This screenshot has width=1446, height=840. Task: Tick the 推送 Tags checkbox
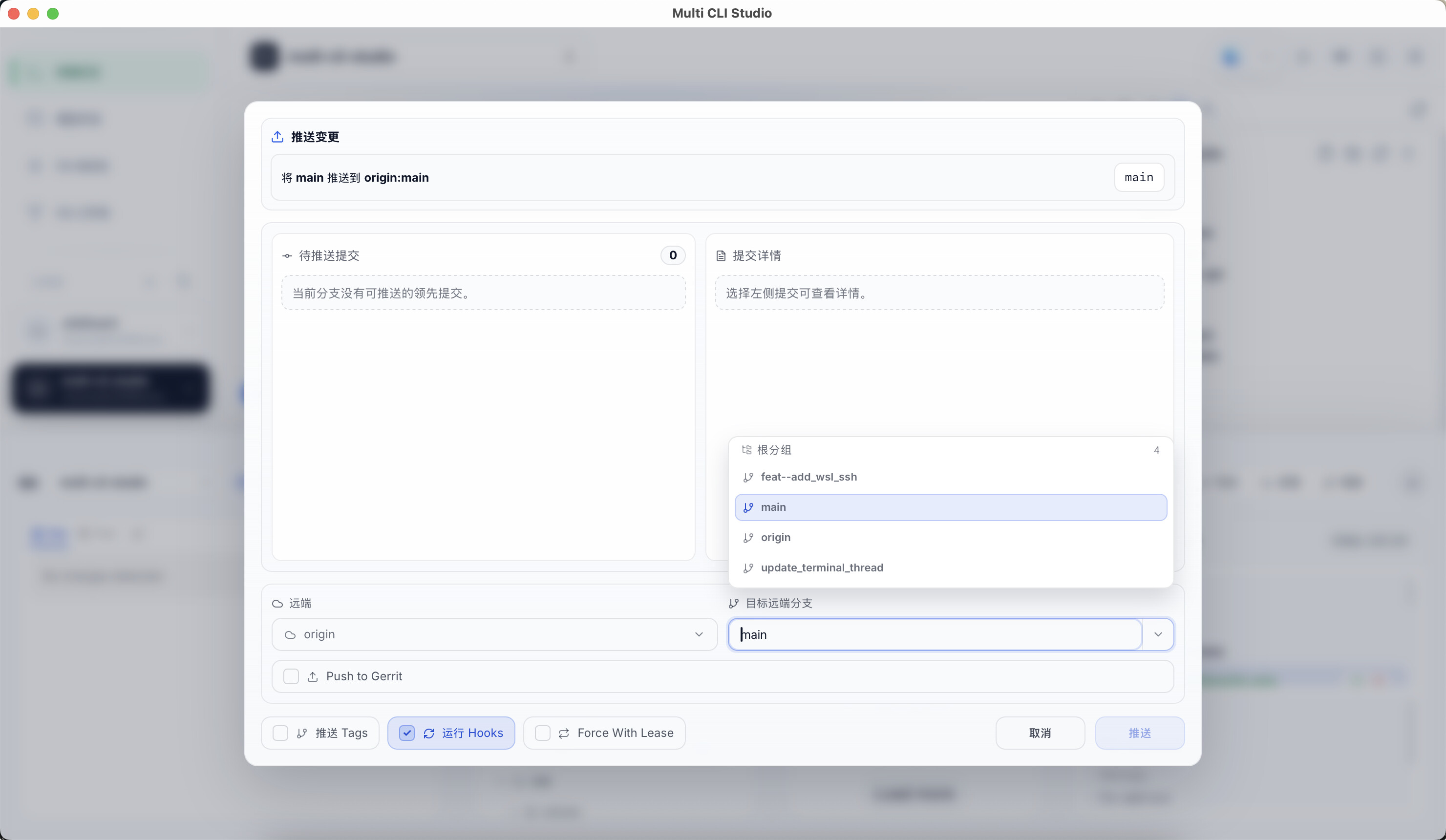click(x=280, y=733)
